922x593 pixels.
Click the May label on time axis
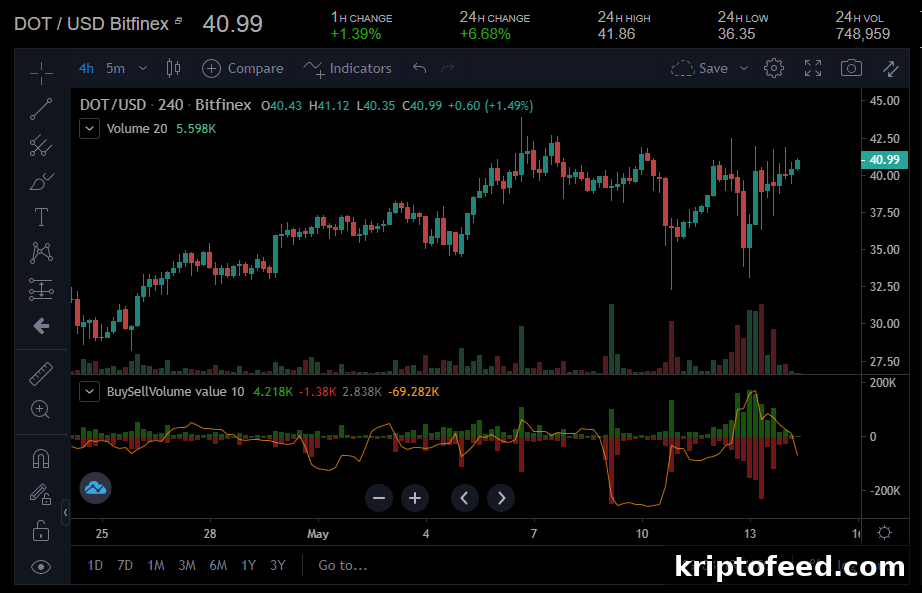pos(318,534)
